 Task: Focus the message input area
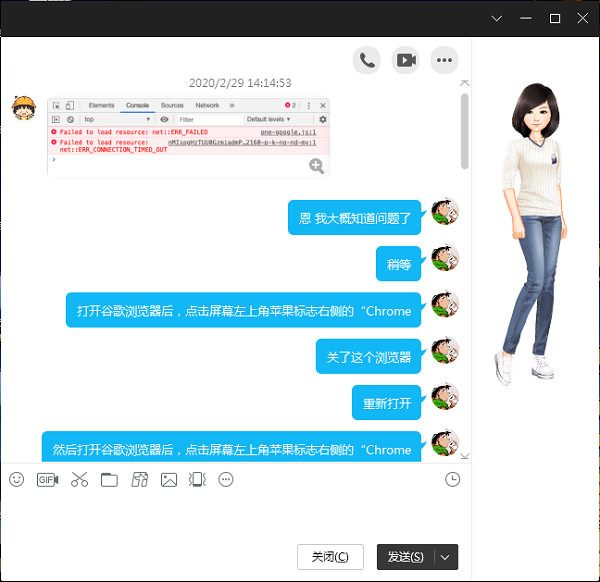pyautogui.click(x=236, y=515)
